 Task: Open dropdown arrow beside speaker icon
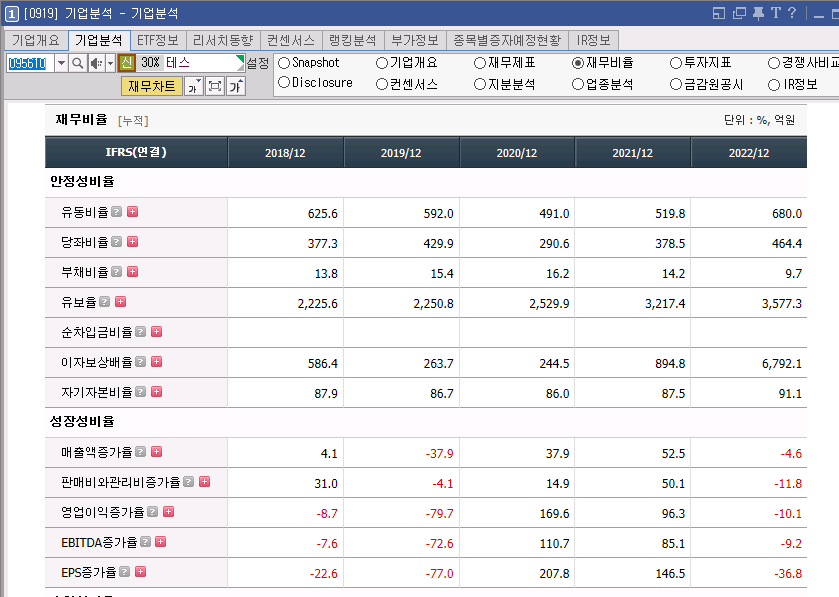coord(111,64)
